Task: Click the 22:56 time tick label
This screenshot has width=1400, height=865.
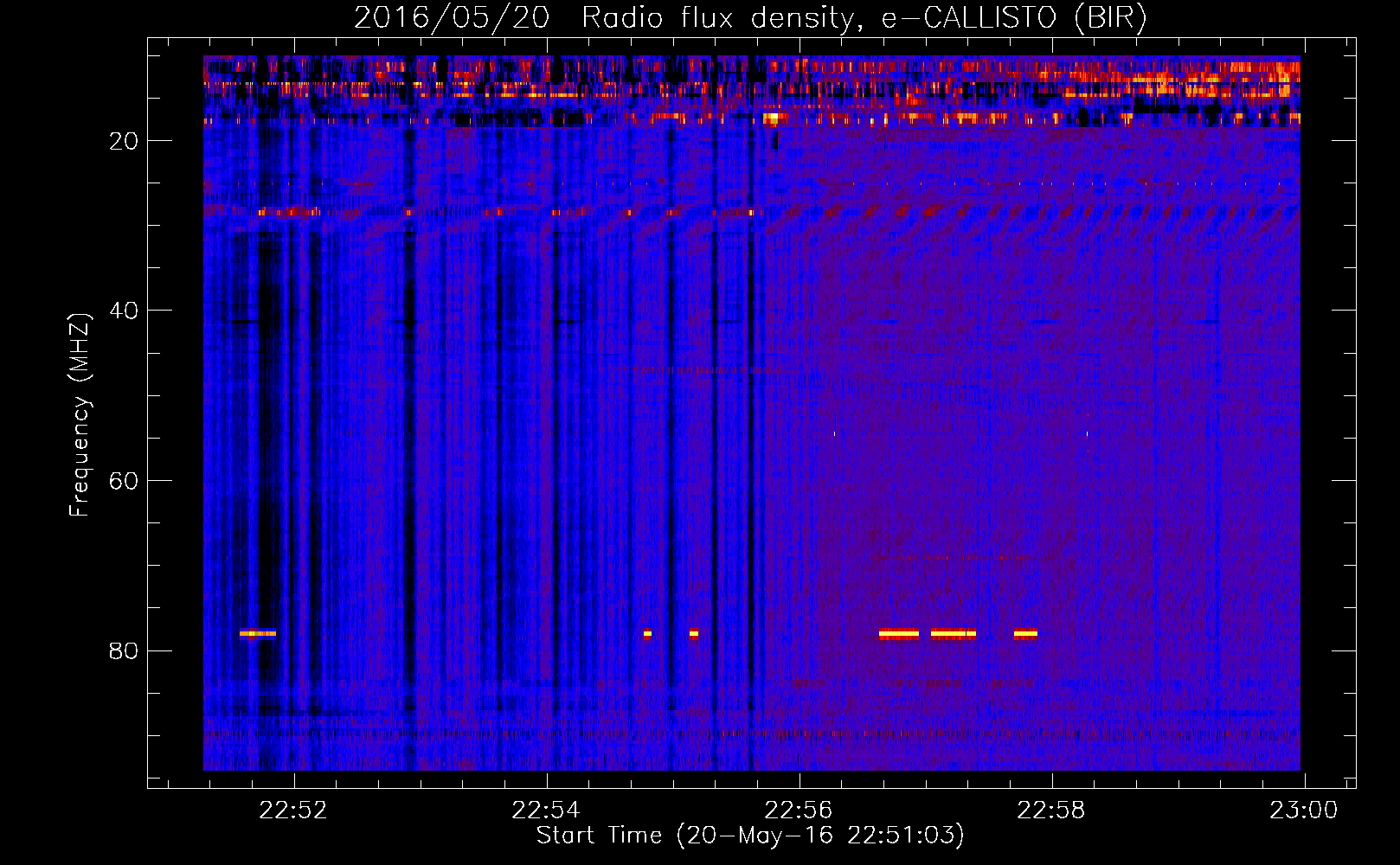Action: [799, 811]
